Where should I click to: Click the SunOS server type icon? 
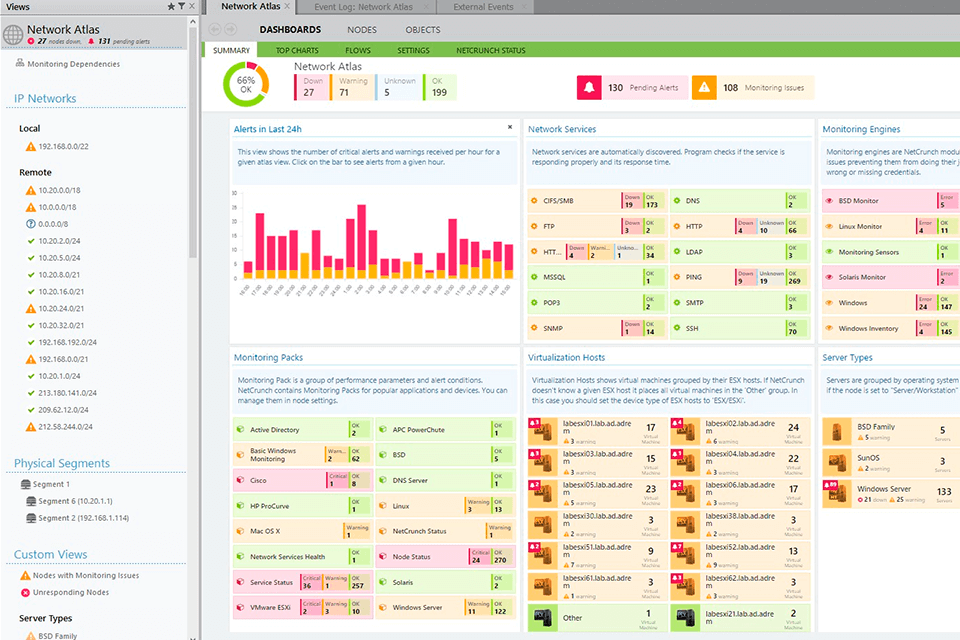click(836, 462)
